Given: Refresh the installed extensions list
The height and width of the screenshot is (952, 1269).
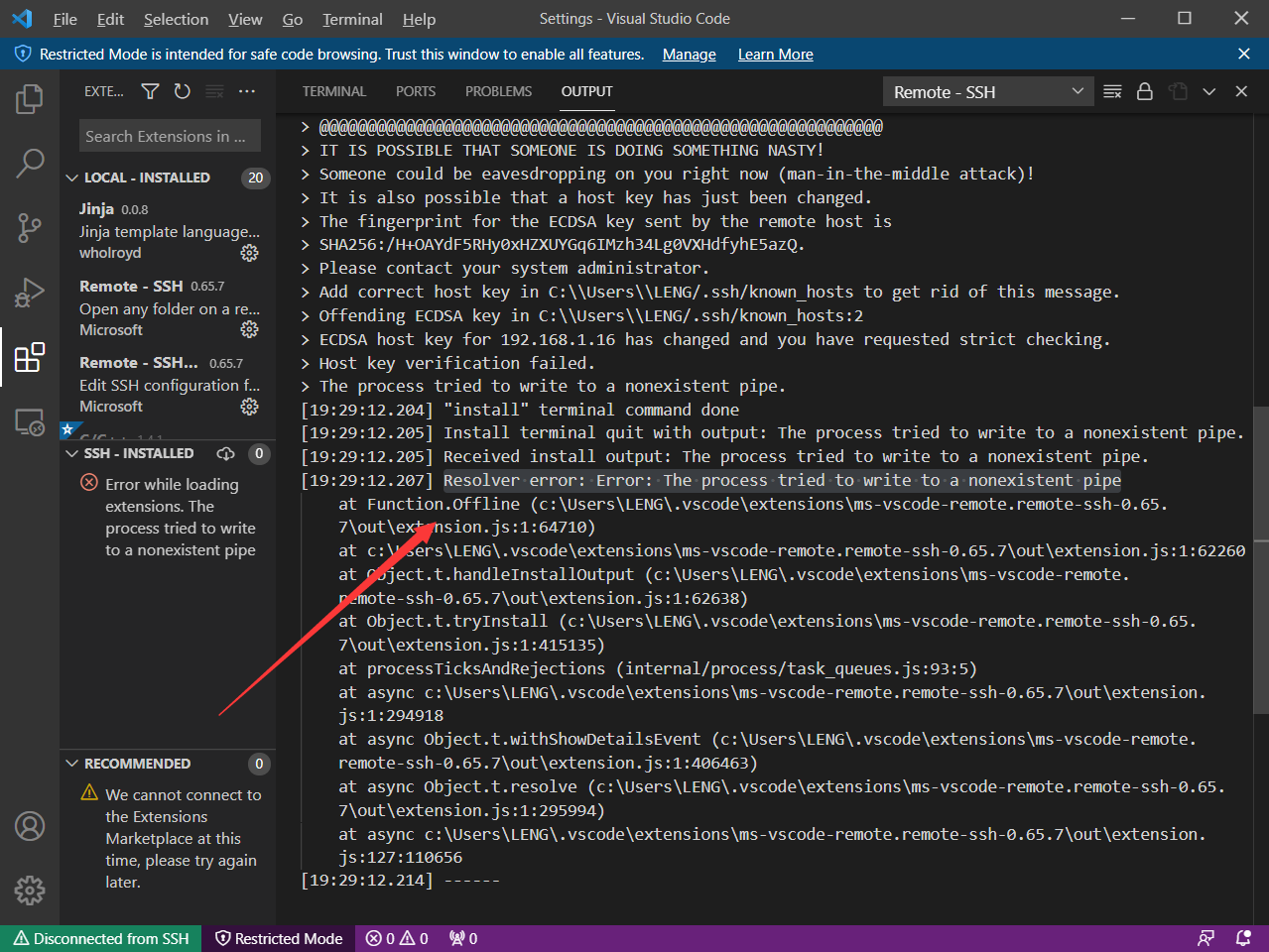Looking at the screenshot, I should (182, 90).
